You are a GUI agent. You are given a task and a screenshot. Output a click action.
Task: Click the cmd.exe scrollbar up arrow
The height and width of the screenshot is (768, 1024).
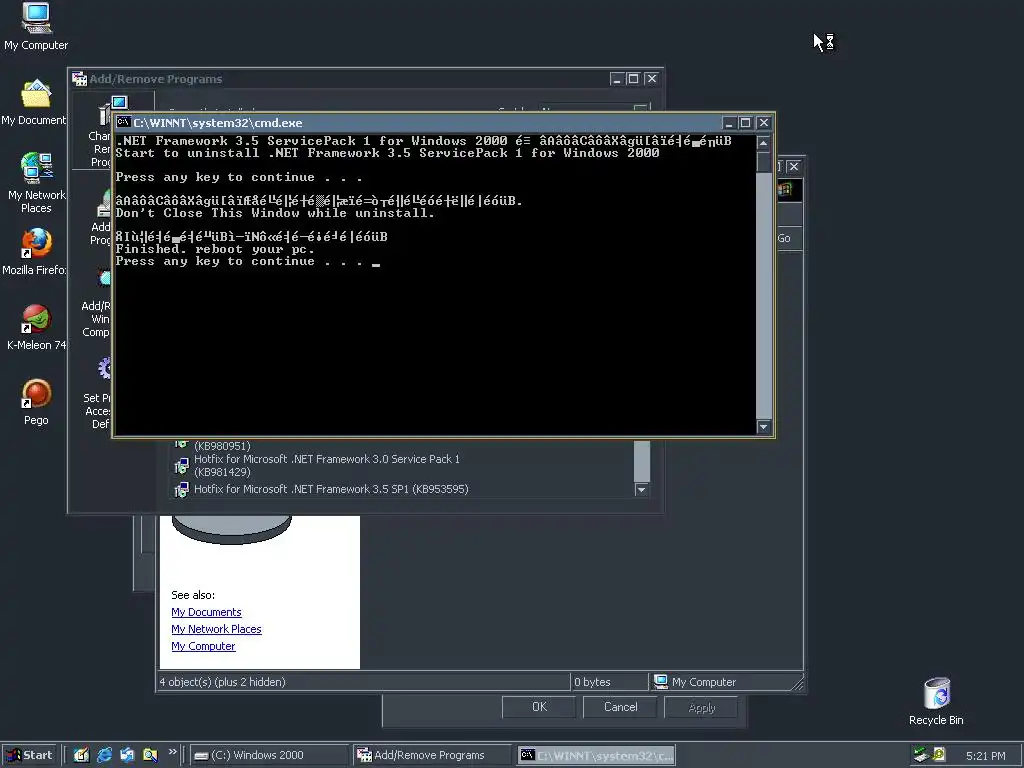coord(763,142)
